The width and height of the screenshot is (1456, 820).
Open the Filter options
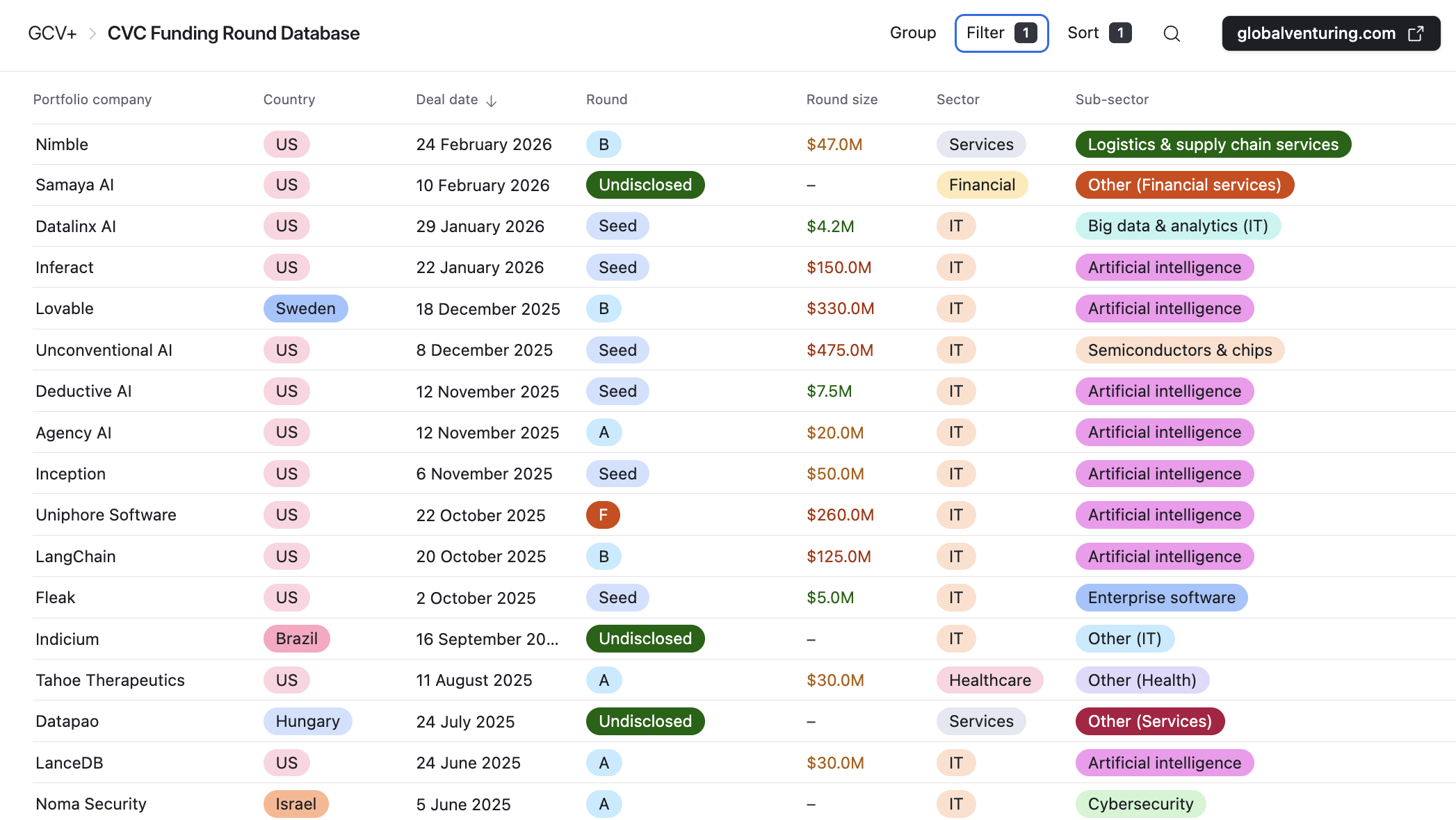click(x=1001, y=33)
